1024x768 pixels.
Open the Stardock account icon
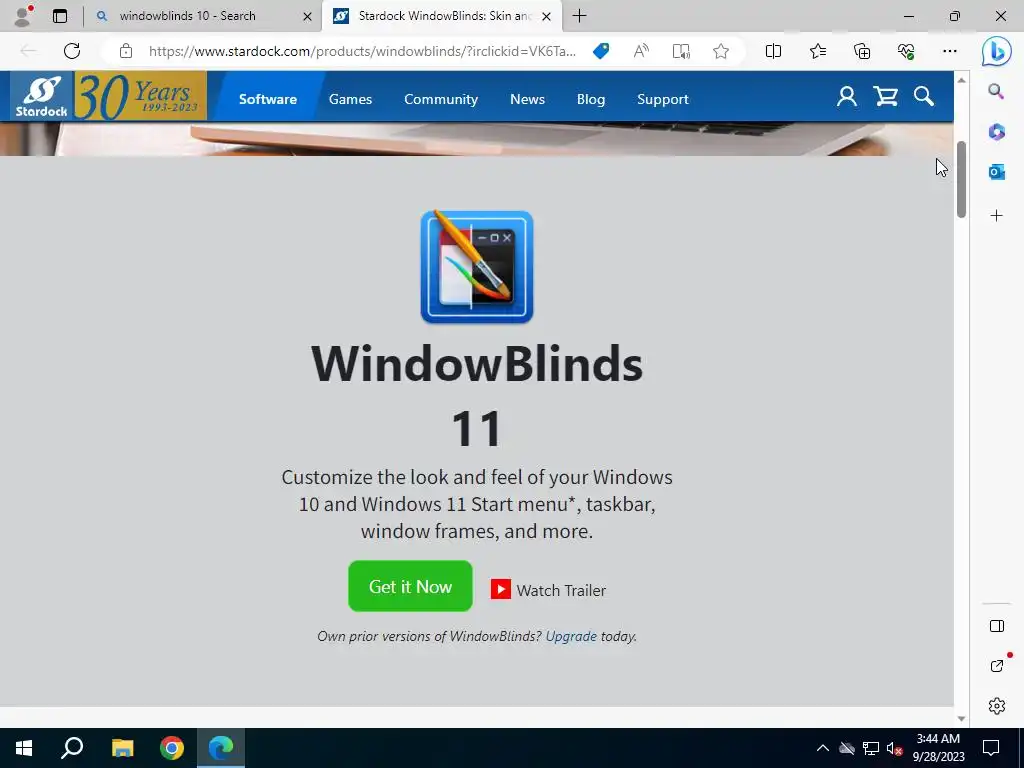click(847, 97)
